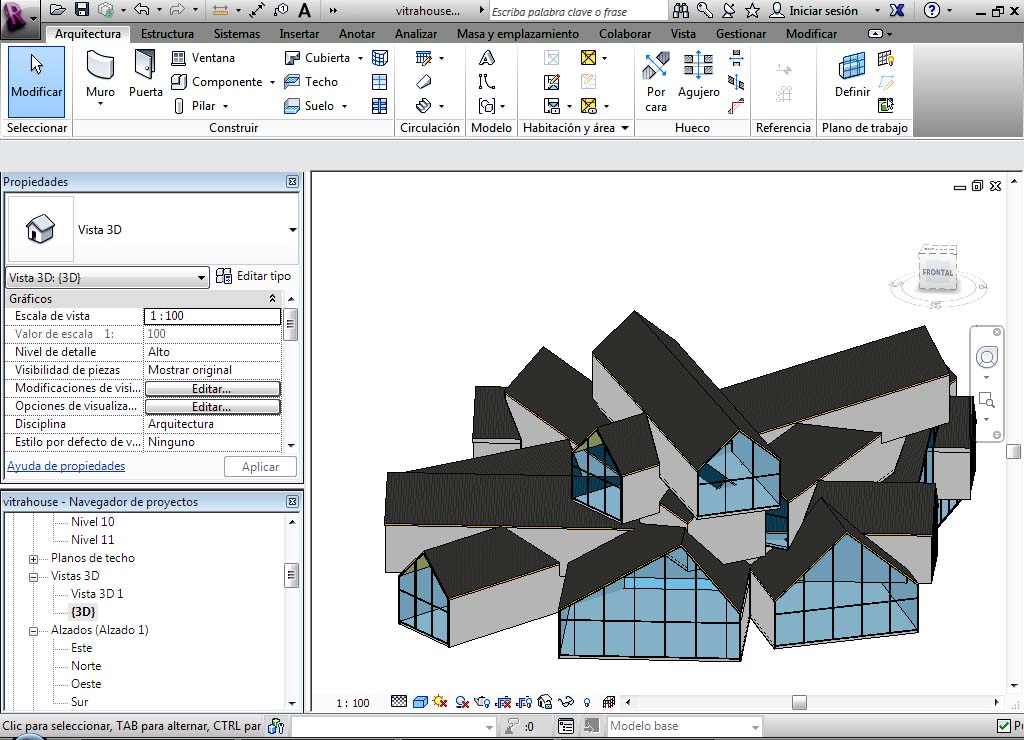Switch to the Estructura ribbon tab

click(x=167, y=34)
